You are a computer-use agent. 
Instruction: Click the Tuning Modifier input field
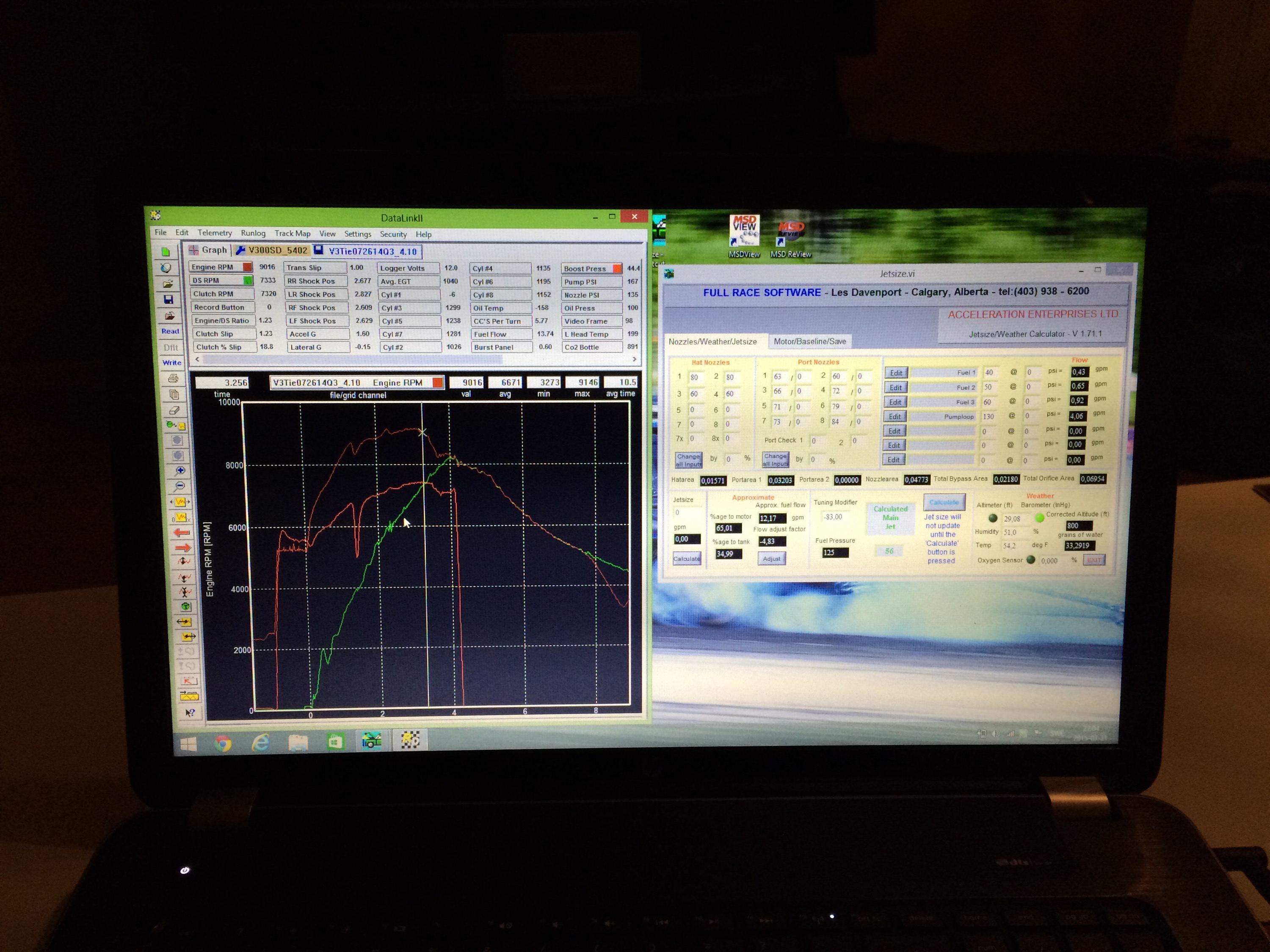coord(837,517)
